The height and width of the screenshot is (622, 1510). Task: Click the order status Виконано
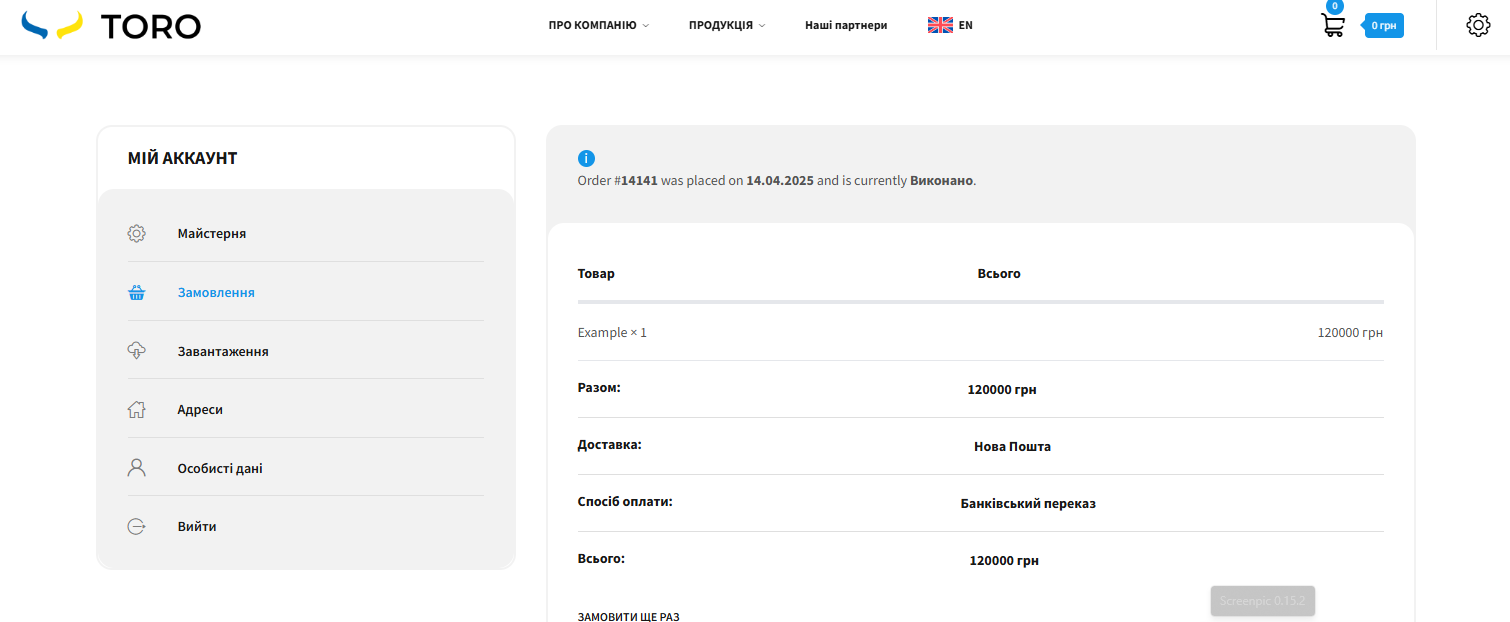pyautogui.click(x=941, y=181)
